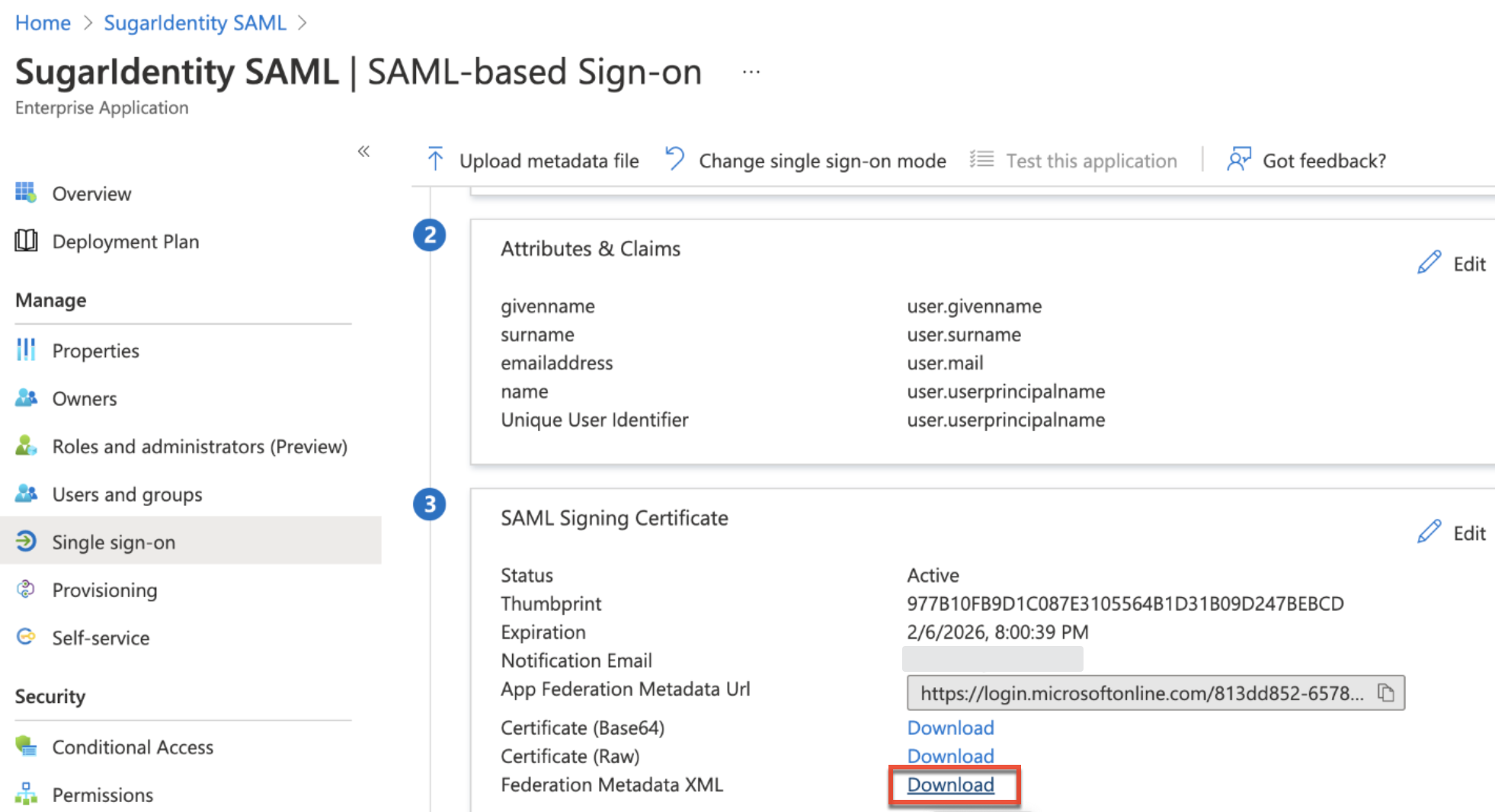
Task: Open the Provisioning page
Action: tap(104, 590)
